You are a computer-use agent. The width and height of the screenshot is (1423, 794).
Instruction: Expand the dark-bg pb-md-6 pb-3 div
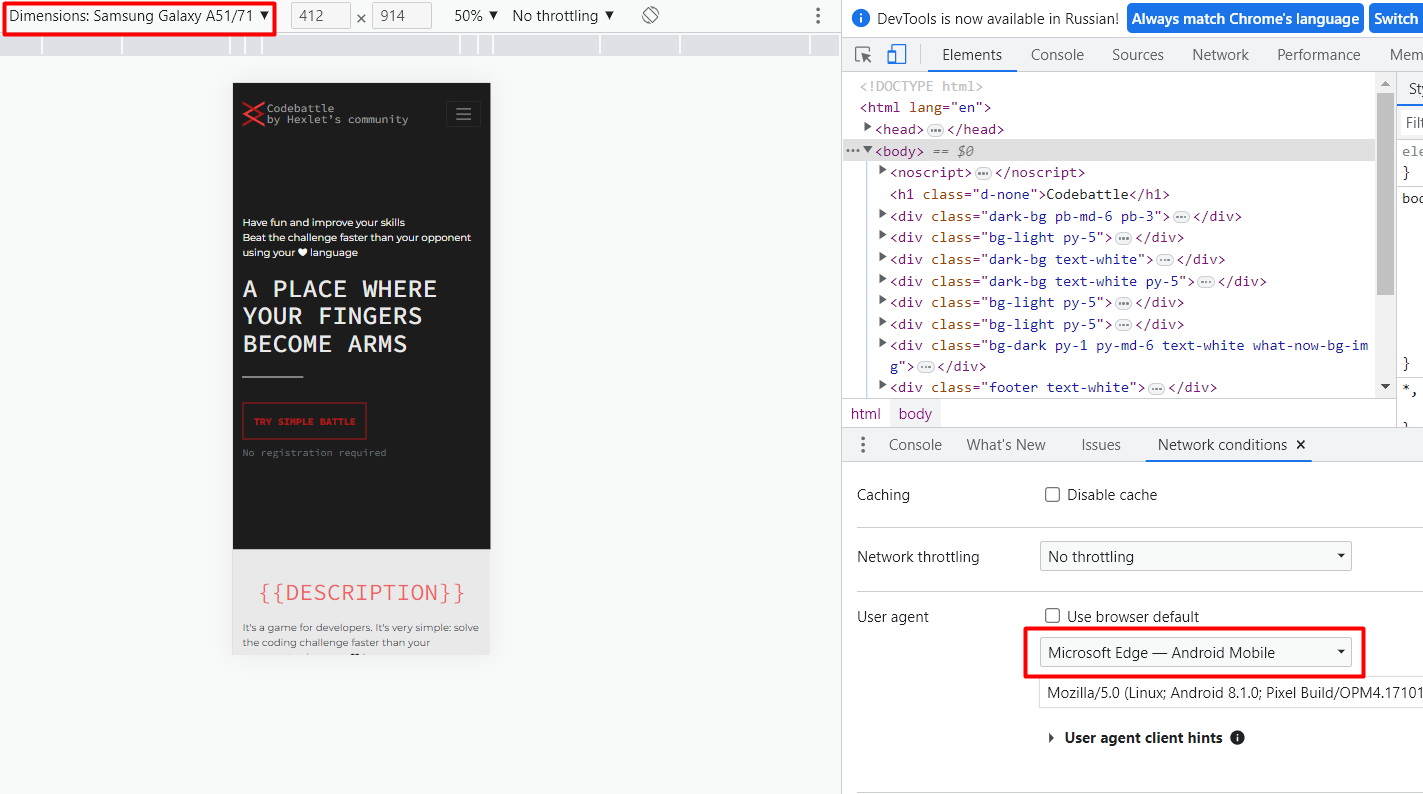point(883,215)
